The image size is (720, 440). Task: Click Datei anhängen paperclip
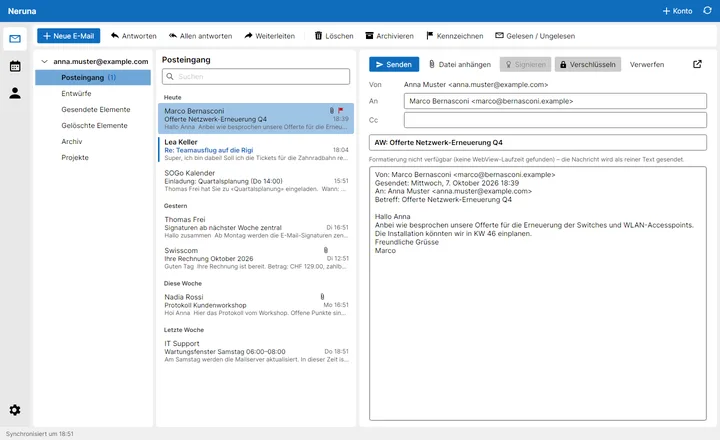pyautogui.click(x=460, y=64)
